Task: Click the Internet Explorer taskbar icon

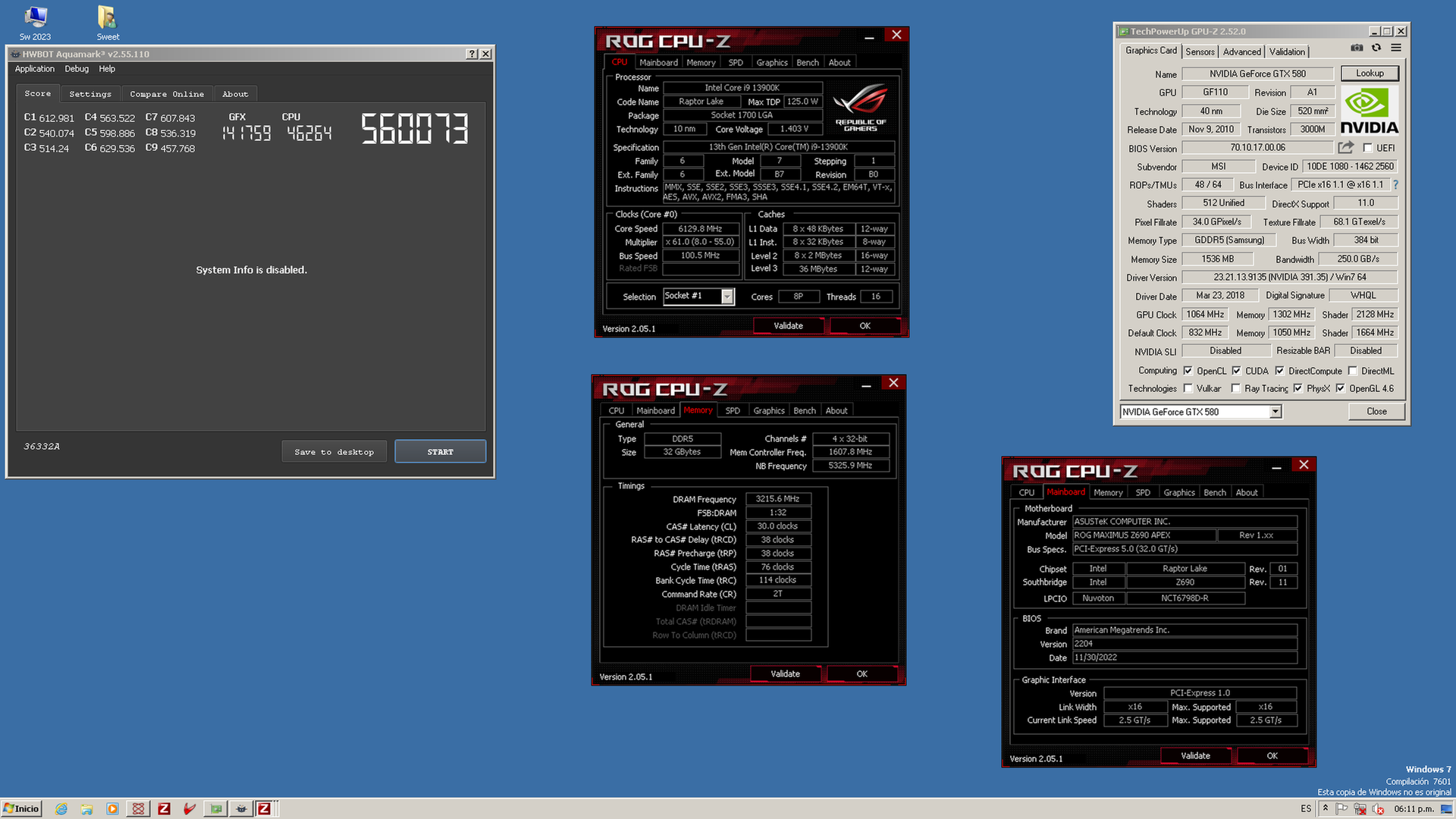Action: 61,809
